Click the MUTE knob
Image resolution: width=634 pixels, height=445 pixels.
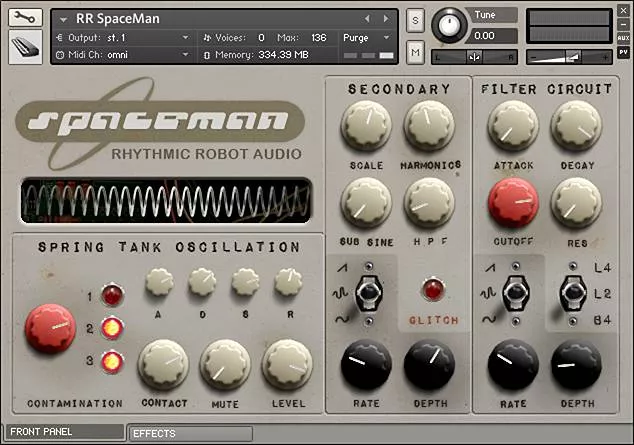[x=225, y=365]
